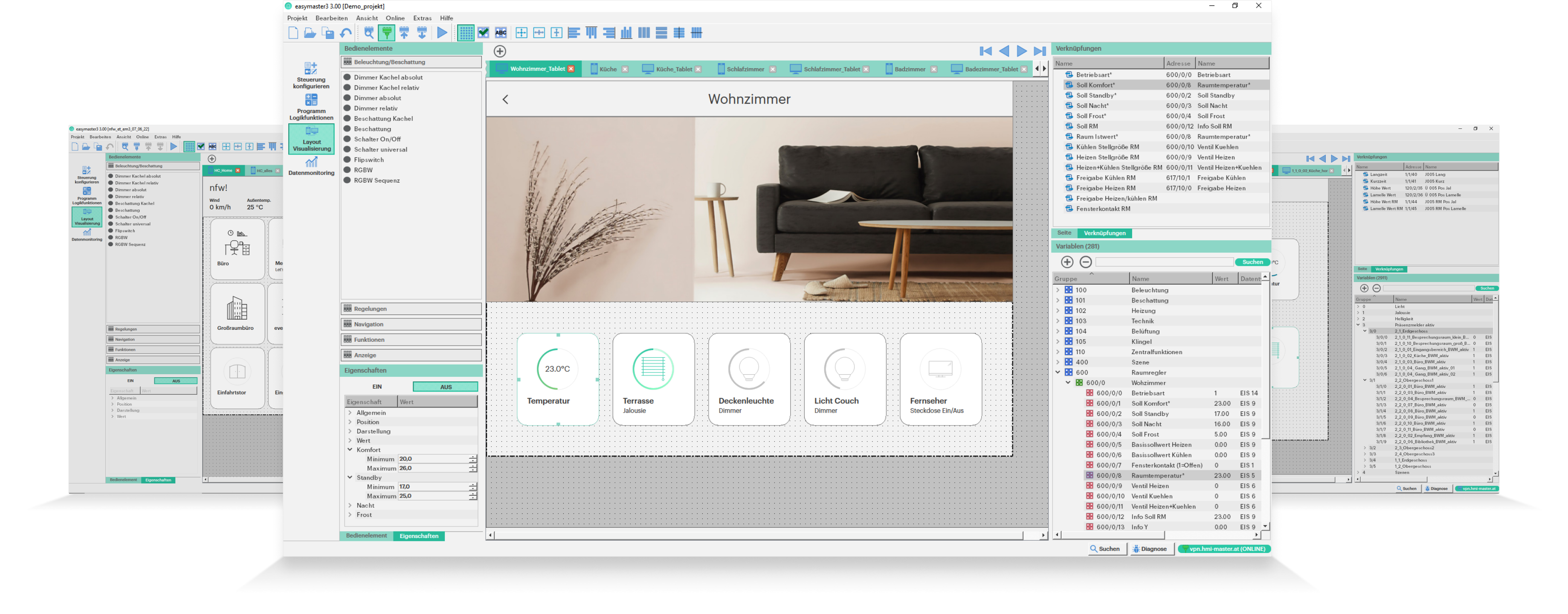Click the align left toolbar icon
The image size is (1568, 614).
point(574,33)
